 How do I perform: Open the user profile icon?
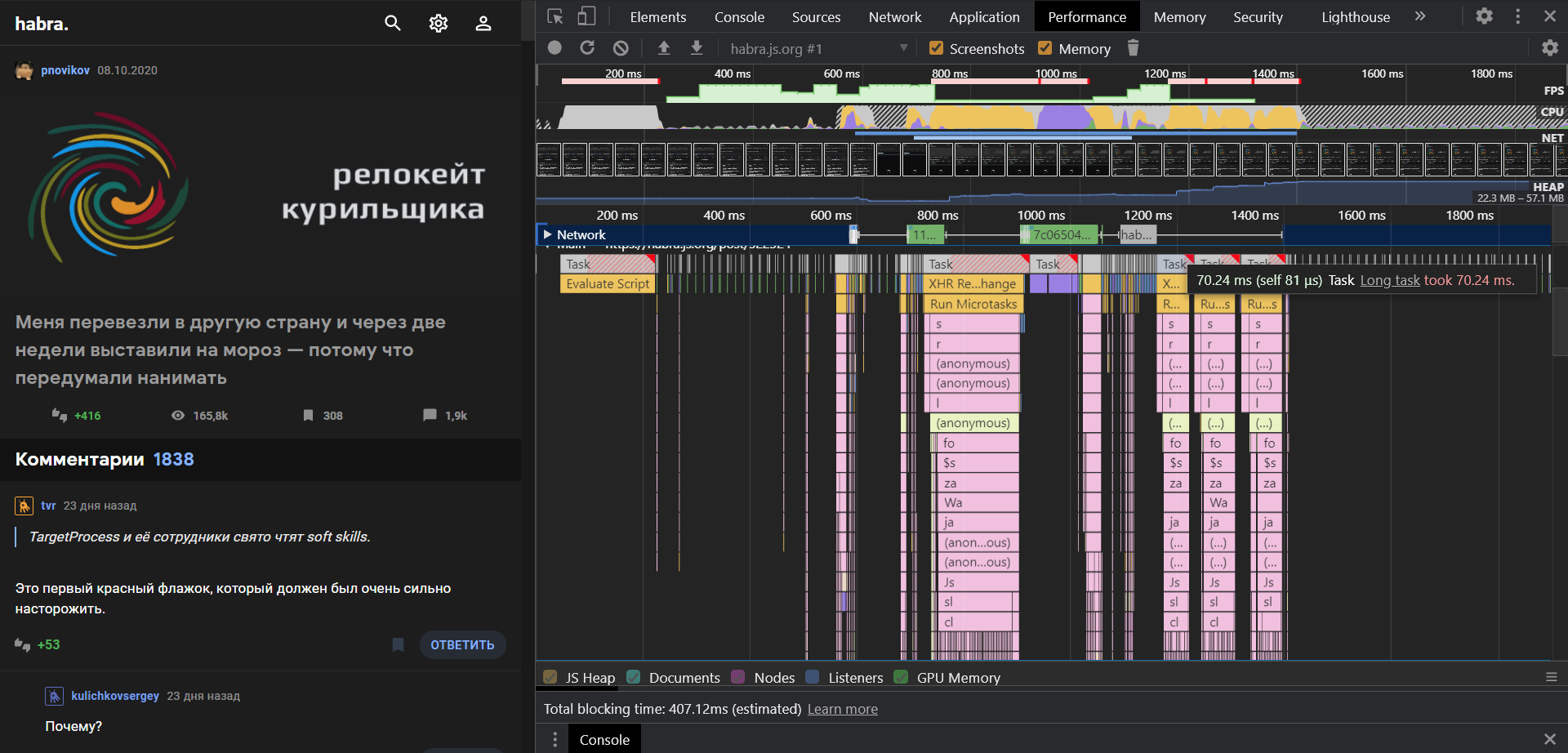click(x=483, y=23)
